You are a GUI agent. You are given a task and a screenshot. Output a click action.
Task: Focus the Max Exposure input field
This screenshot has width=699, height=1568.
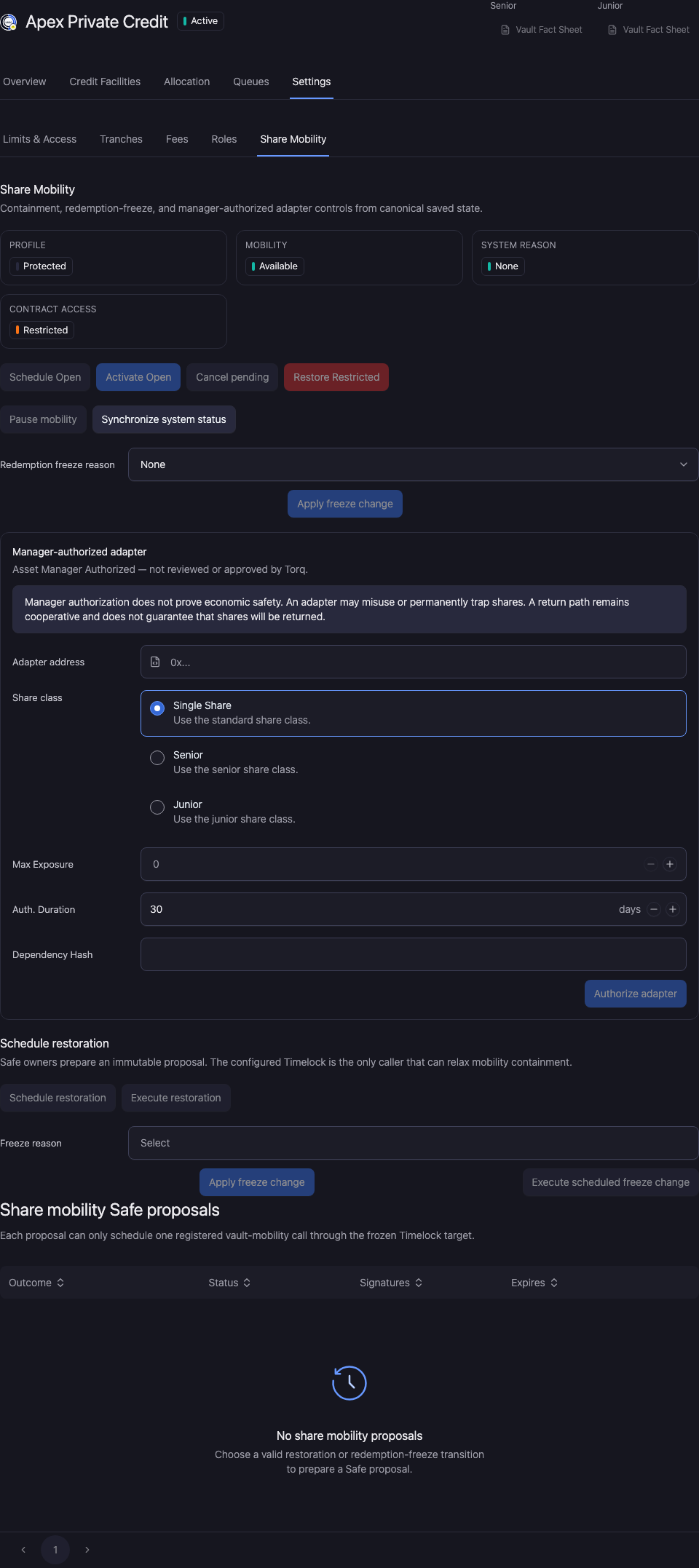pyautogui.click(x=414, y=864)
